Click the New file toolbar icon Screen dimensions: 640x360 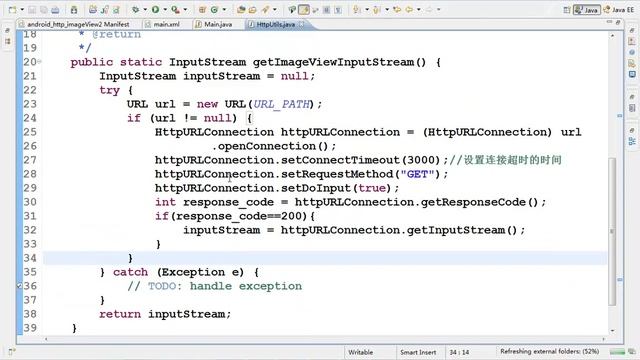point(12,9)
